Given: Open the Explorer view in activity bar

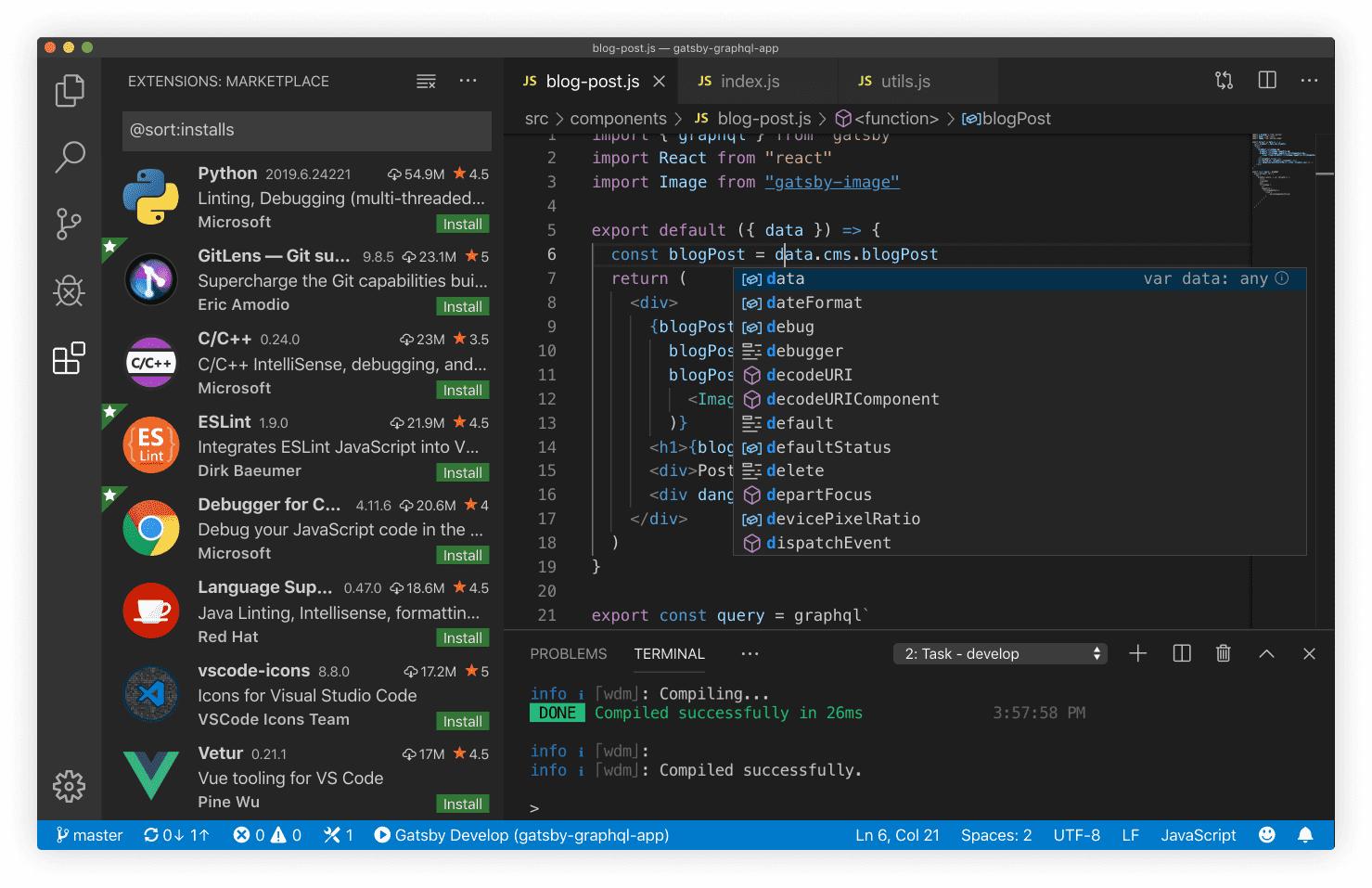Looking at the screenshot, I should pyautogui.click(x=70, y=91).
